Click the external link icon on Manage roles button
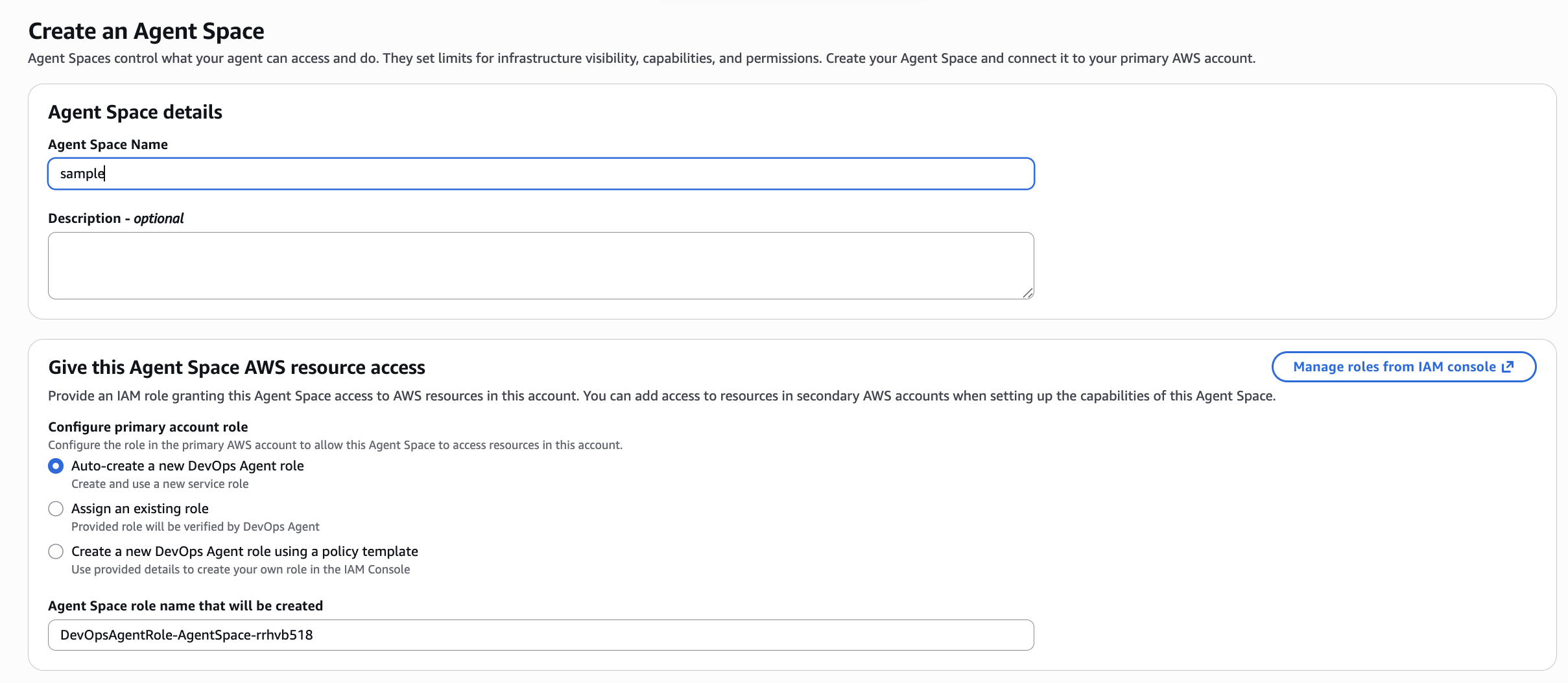 (x=1508, y=367)
